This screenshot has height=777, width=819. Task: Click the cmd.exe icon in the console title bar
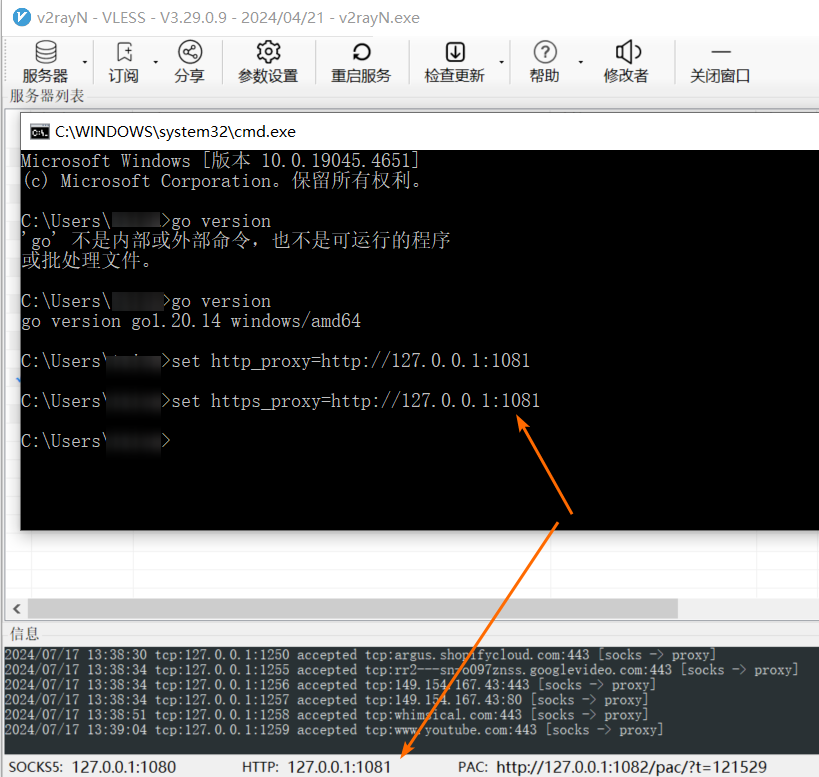point(39,131)
